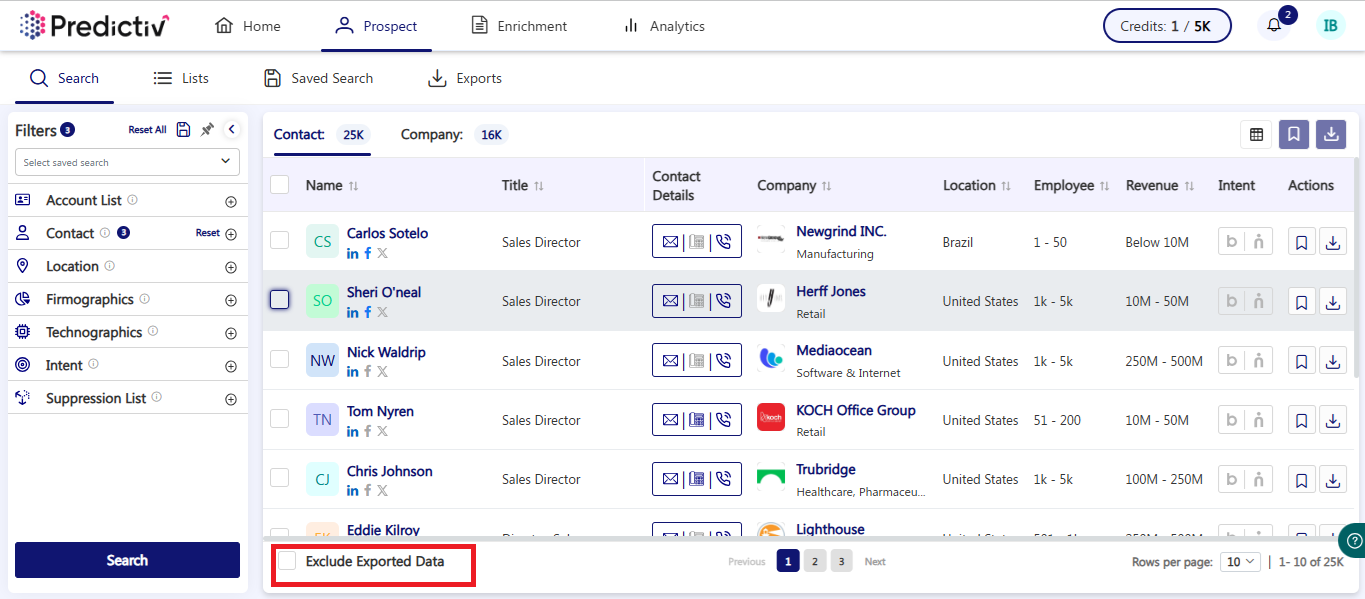Reveal Nick Waldrip's email icon
The image size is (1365, 599).
pyautogui.click(x=670, y=361)
